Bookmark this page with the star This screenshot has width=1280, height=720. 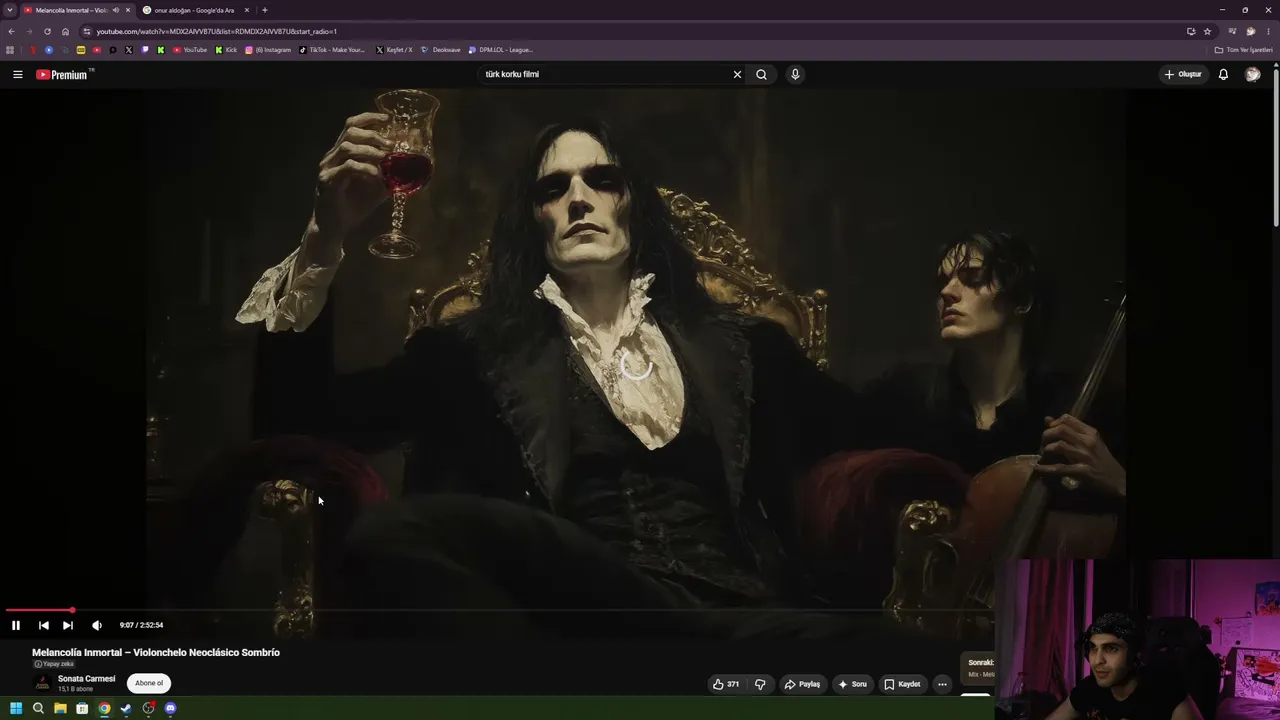click(1207, 31)
